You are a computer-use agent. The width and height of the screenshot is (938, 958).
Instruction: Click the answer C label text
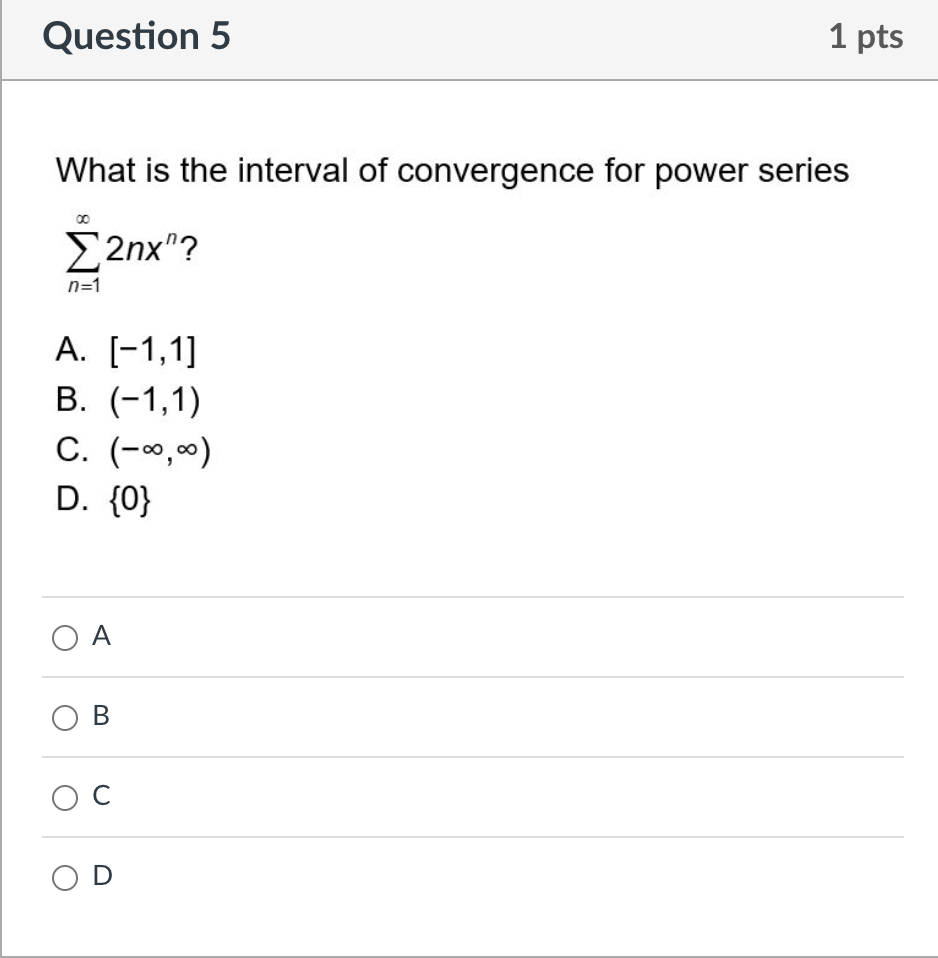point(98,796)
